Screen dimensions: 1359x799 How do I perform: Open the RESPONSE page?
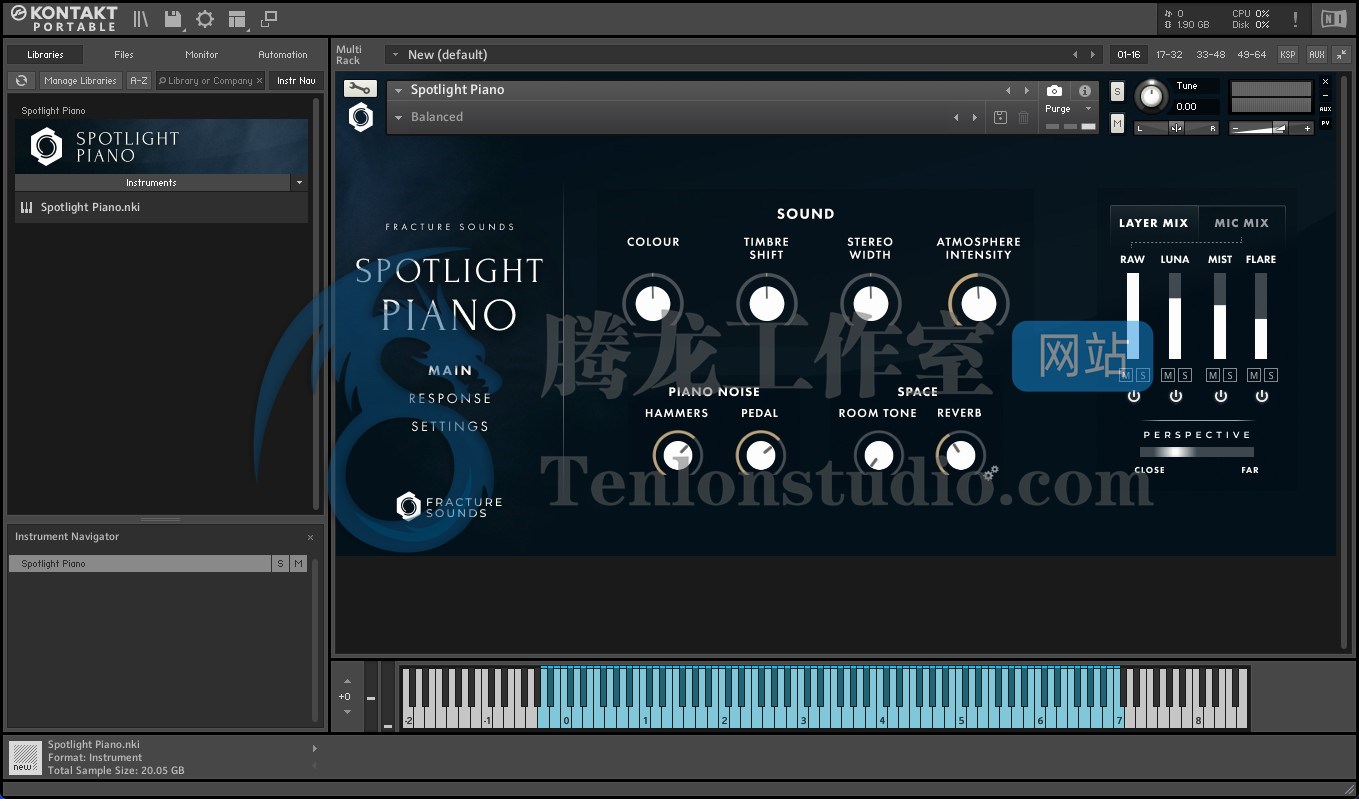click(x=450, y=398)
